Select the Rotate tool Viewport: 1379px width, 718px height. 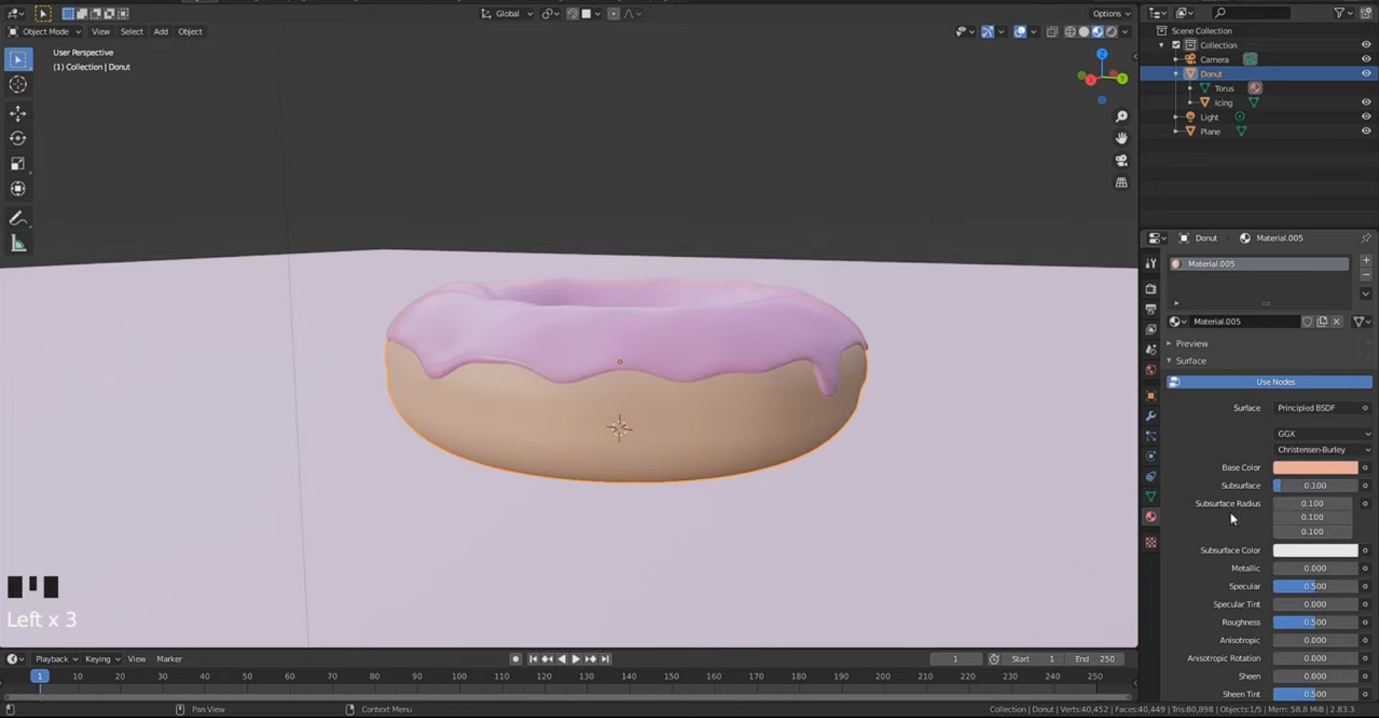click(x=18, y=138)
